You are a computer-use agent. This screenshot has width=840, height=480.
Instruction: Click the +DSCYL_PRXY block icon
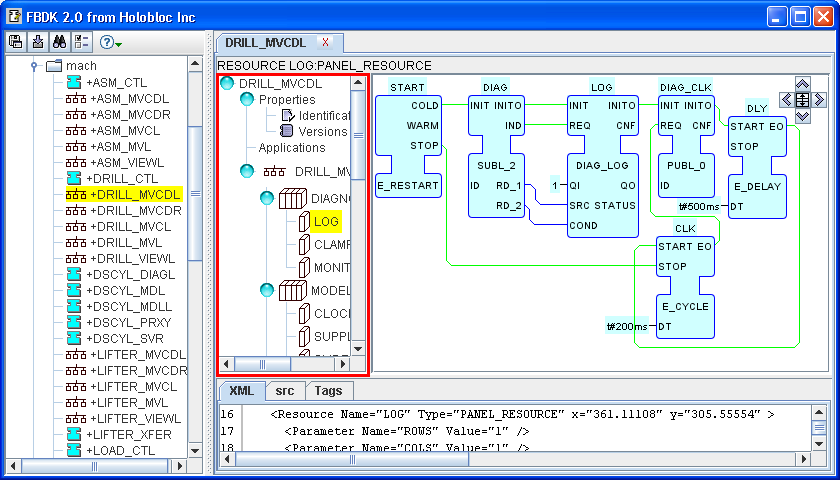click(x=74, y=322)
